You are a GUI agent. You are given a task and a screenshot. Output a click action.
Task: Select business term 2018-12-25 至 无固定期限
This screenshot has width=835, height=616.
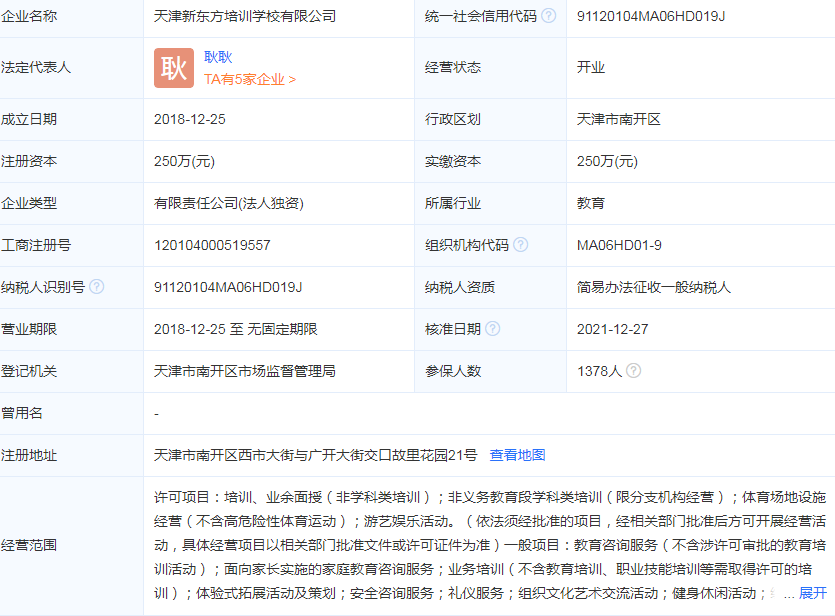coord(235,330)
